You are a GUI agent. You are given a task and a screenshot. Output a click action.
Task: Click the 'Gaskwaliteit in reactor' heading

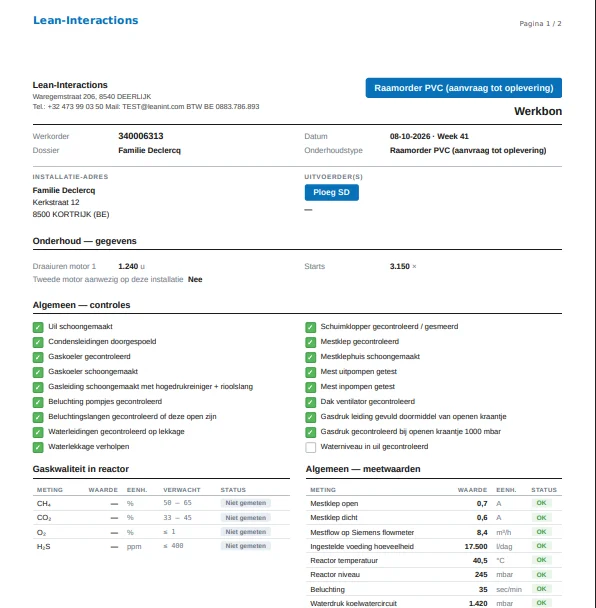coord(81,469)
